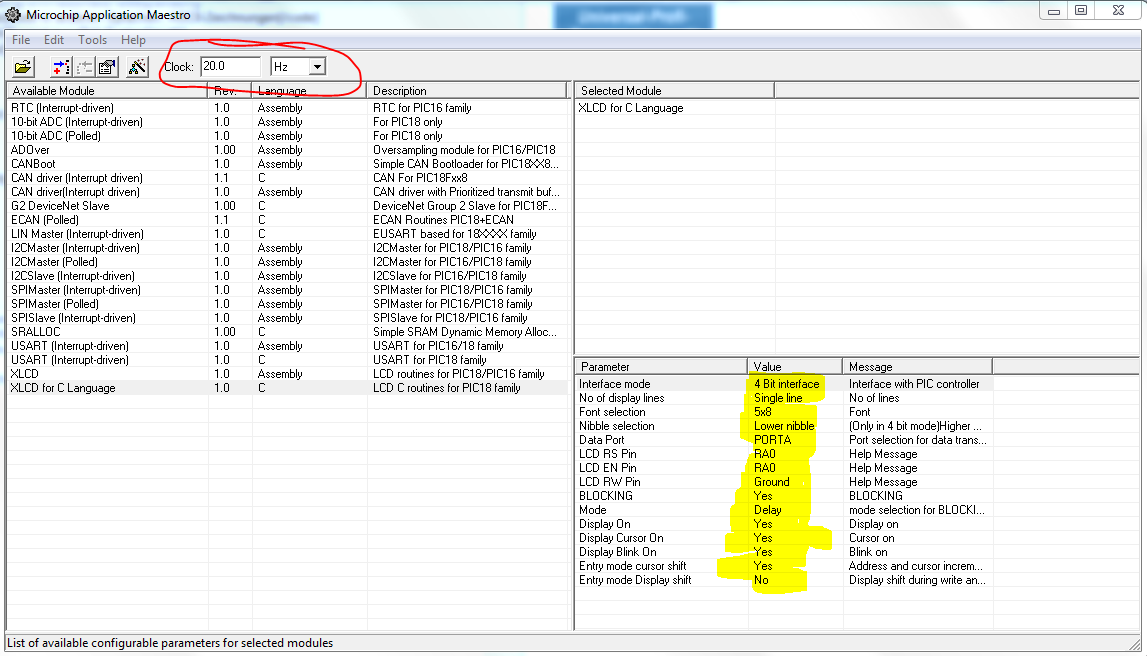Open the Help menu

(x=133, y=39)
